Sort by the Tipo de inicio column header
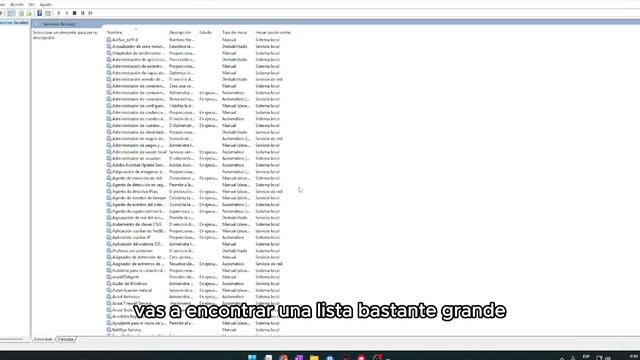 [x=235, y=32]
